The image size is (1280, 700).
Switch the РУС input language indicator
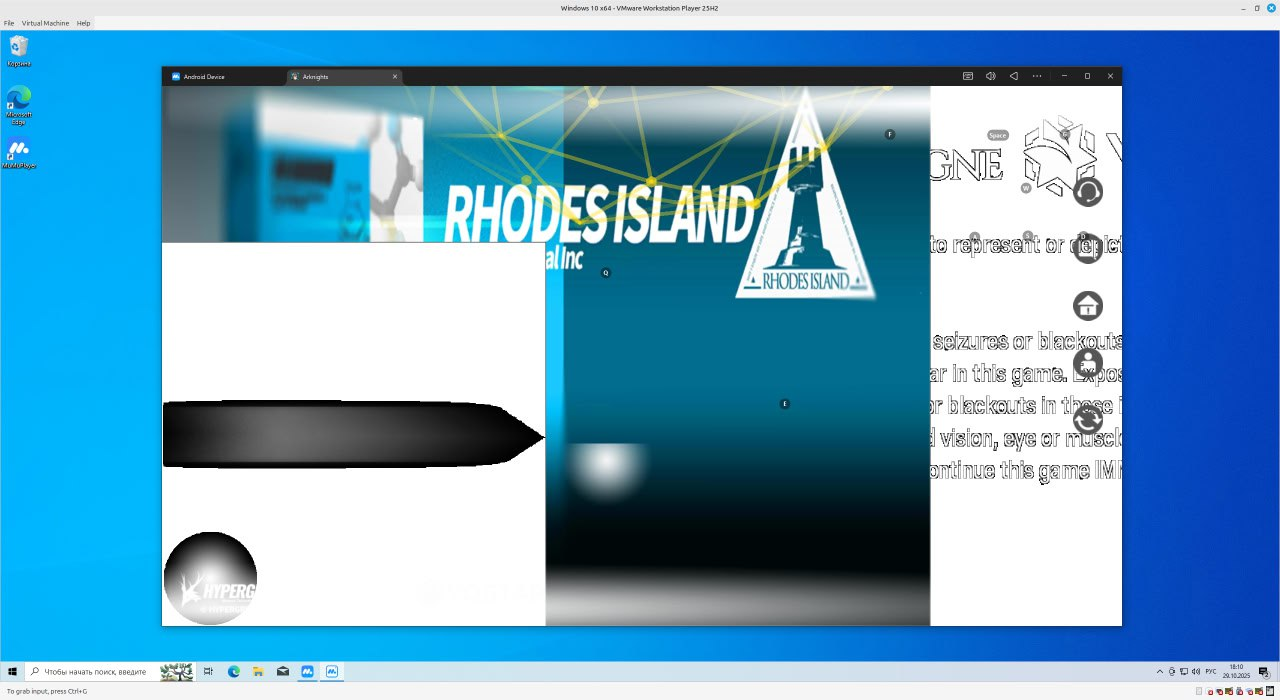1211,671
